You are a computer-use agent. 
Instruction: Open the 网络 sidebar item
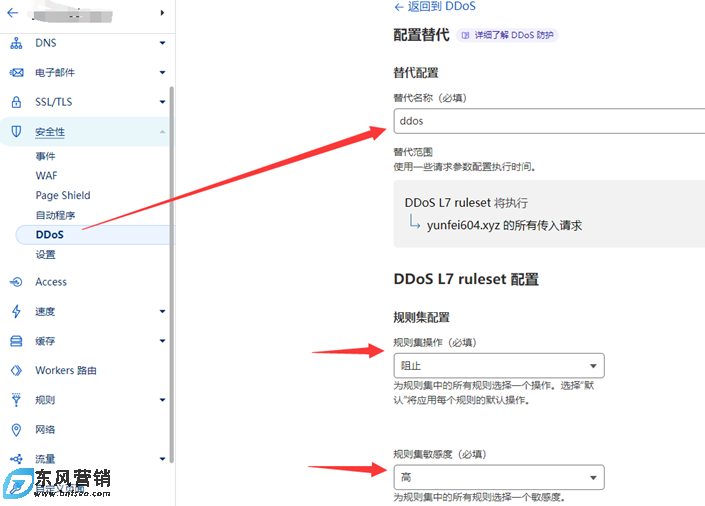[45, 430]
